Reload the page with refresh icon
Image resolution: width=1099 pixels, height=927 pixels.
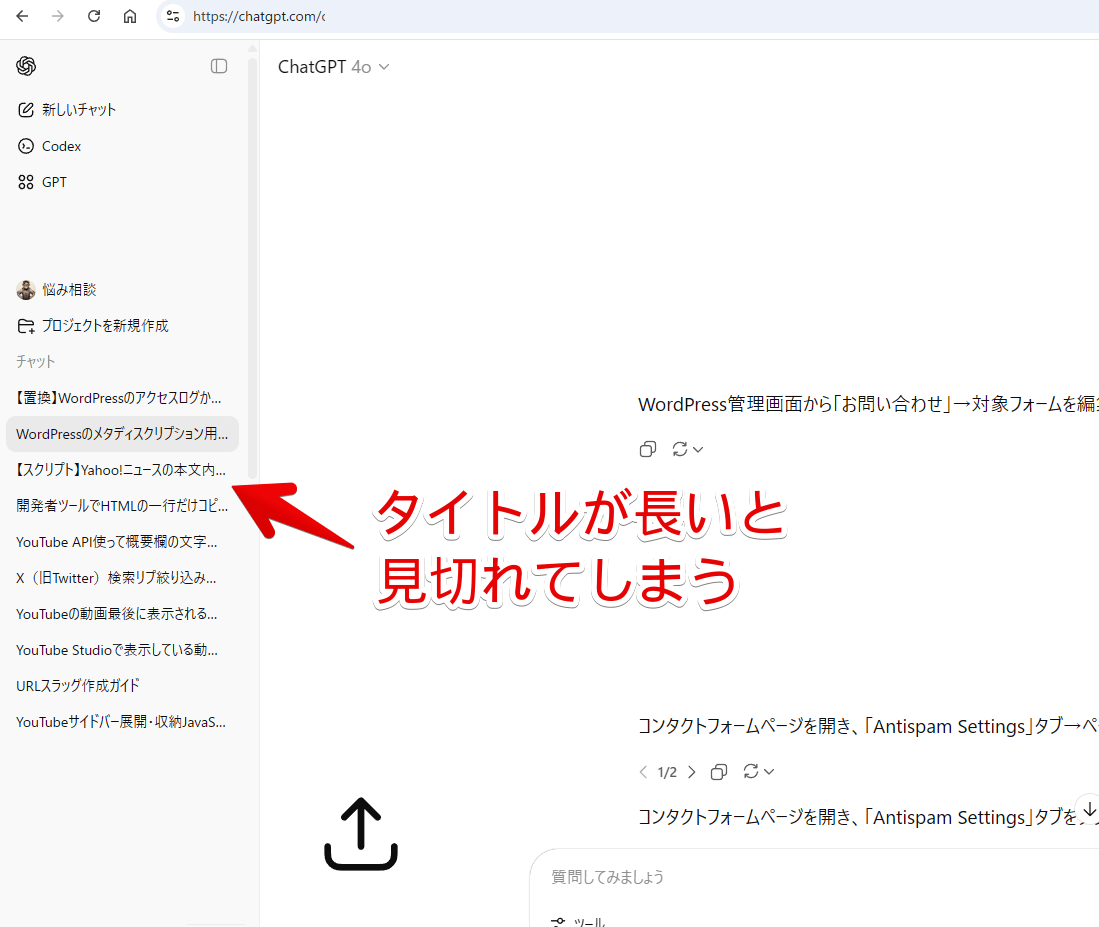[94, 16]
